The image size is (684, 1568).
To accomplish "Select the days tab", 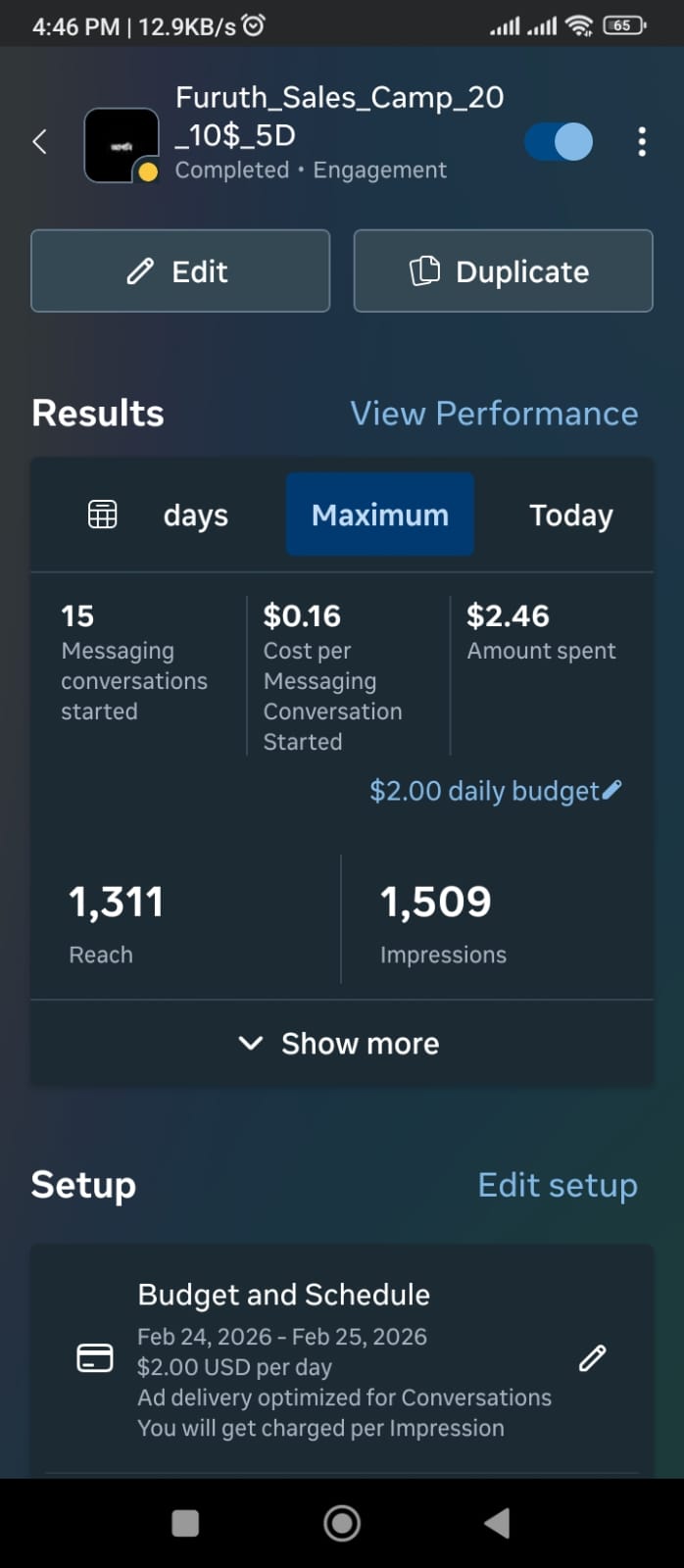I will (196, 515).
